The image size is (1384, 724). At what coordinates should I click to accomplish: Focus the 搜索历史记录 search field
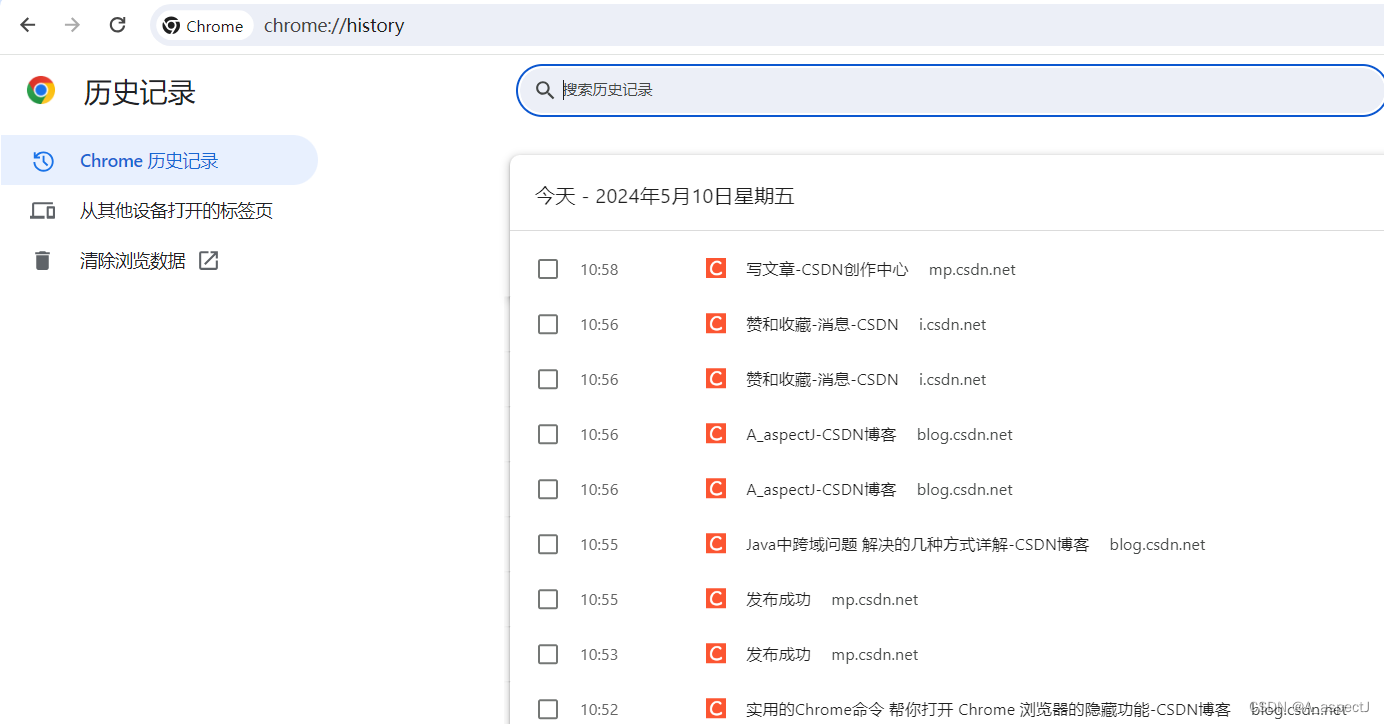[x=950, y=90]
